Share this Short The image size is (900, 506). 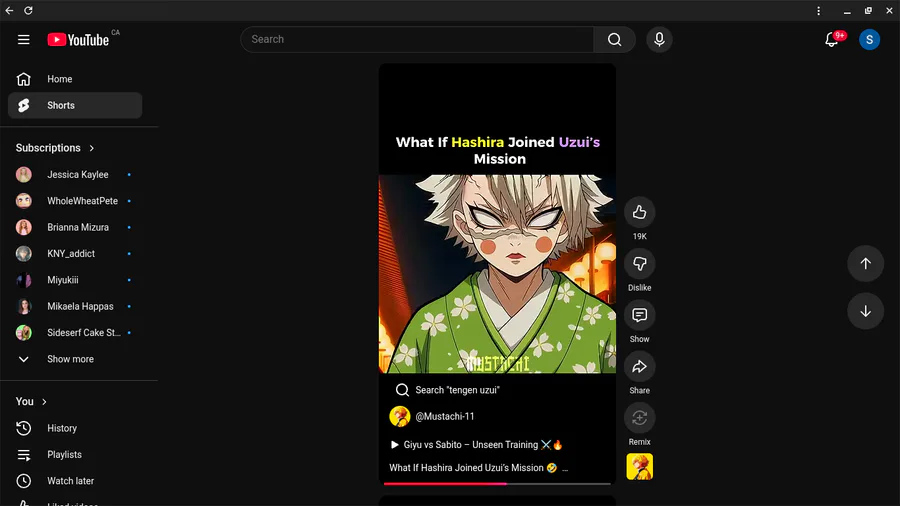coord(639,367)
